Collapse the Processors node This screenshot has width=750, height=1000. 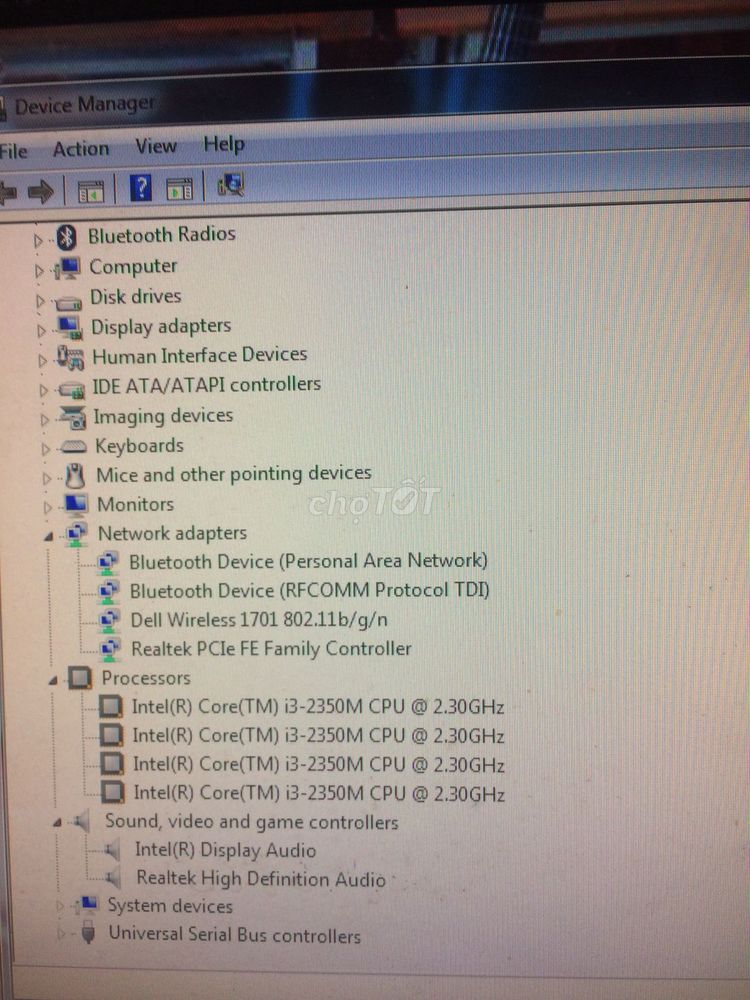54,682
